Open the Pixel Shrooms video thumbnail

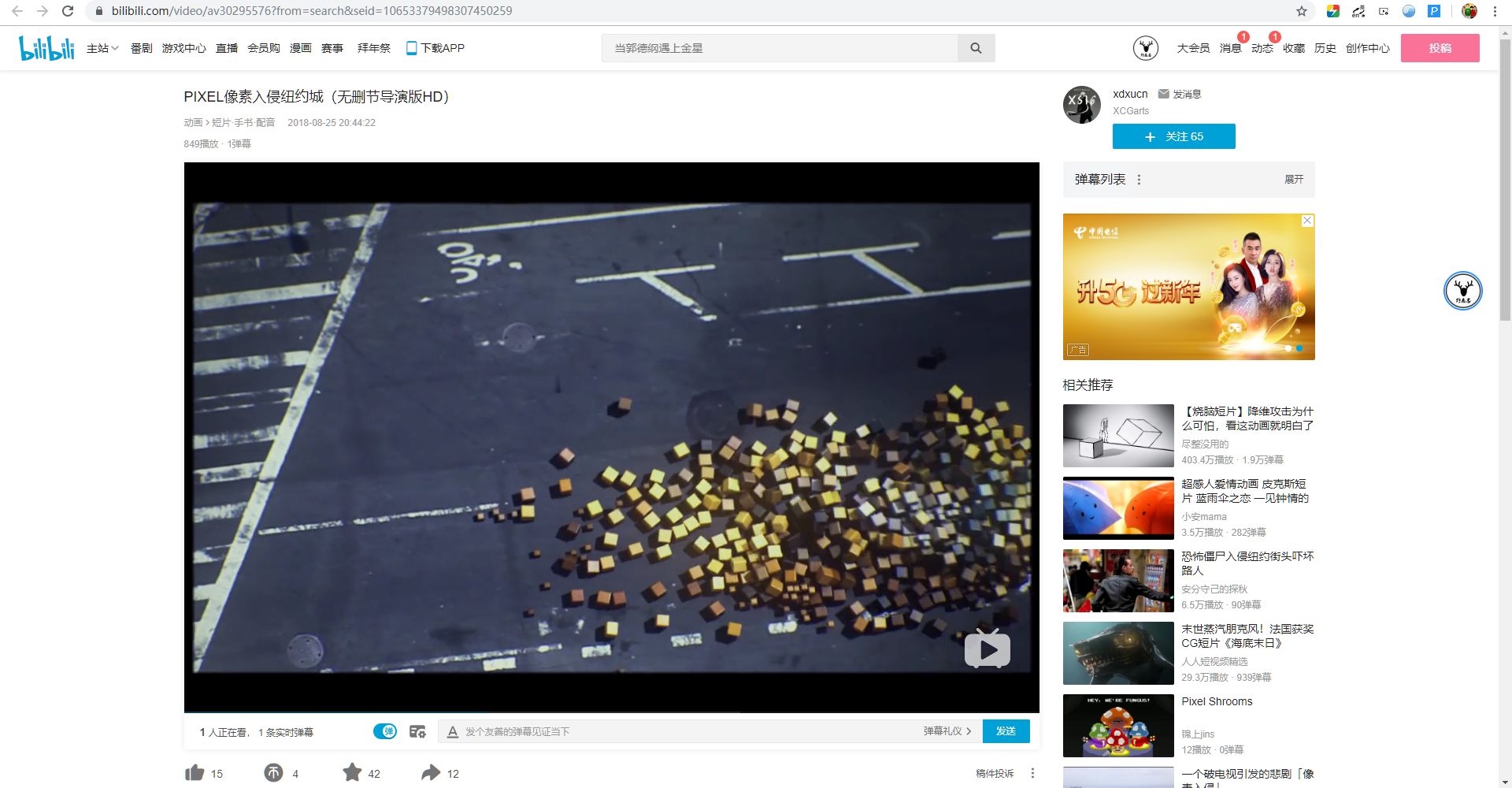1118,726
